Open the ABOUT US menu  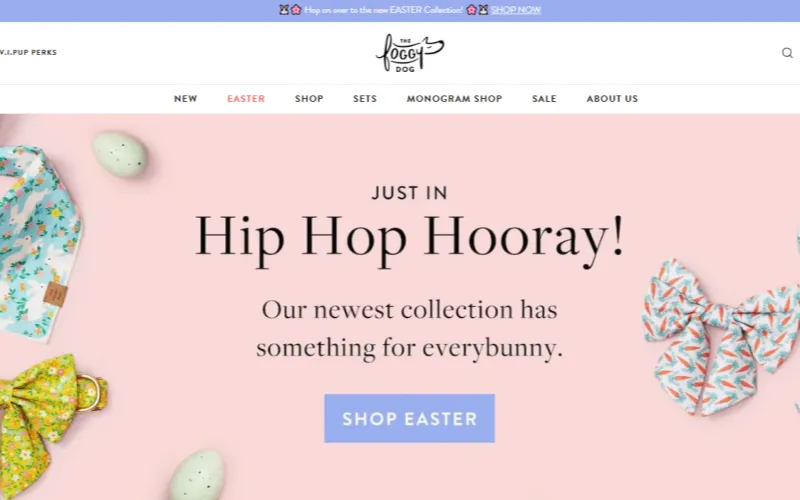click(612, 98)
